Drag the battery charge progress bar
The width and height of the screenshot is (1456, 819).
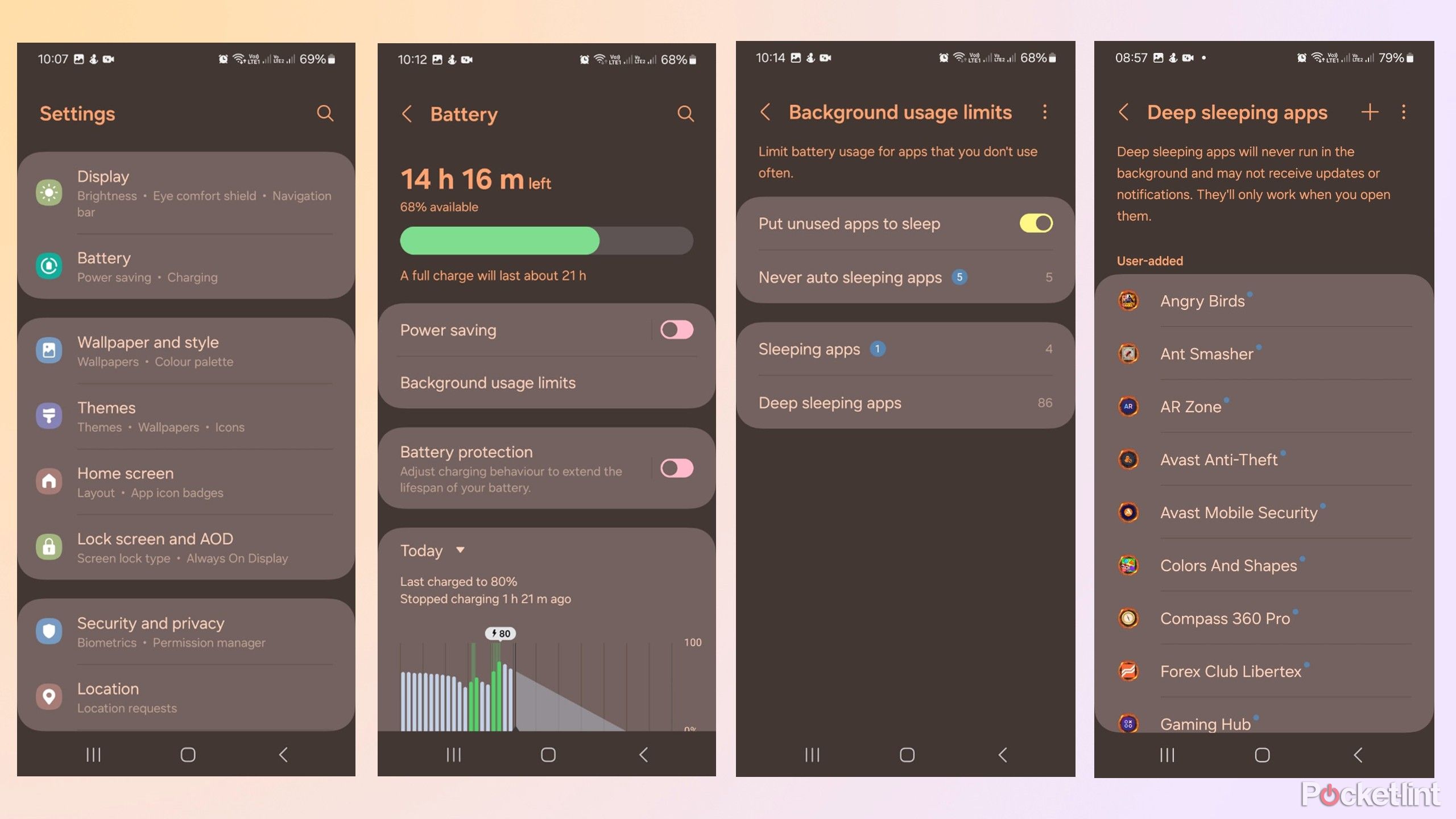pos(547,240)
